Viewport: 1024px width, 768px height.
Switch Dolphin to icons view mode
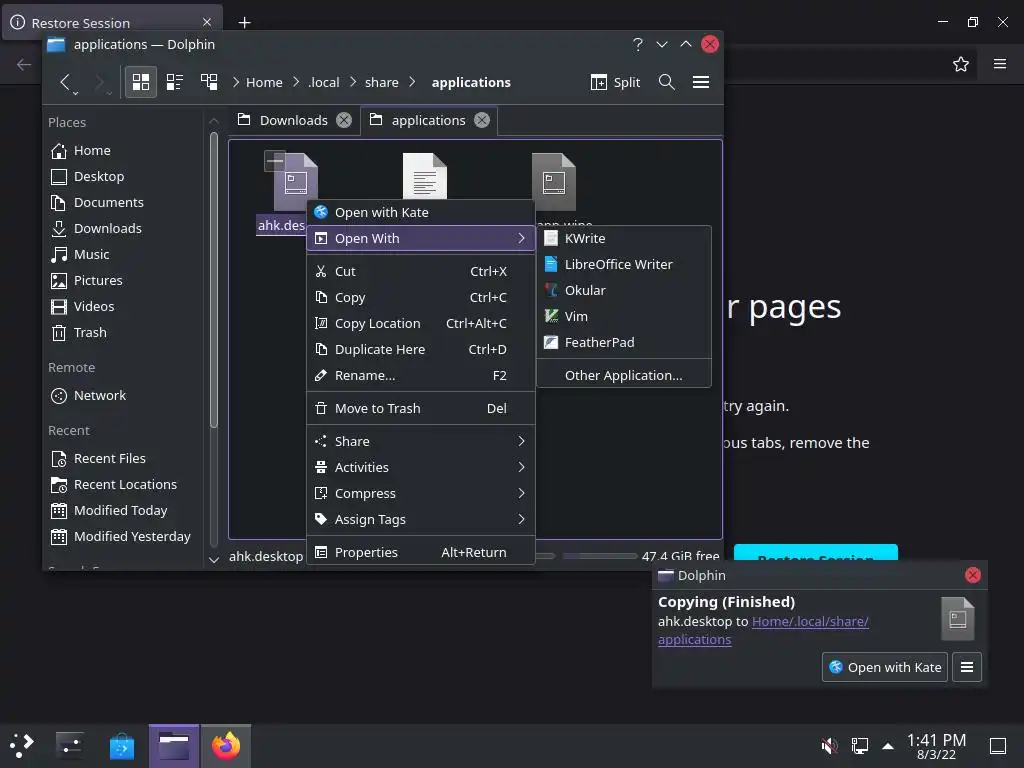point(140,82)
